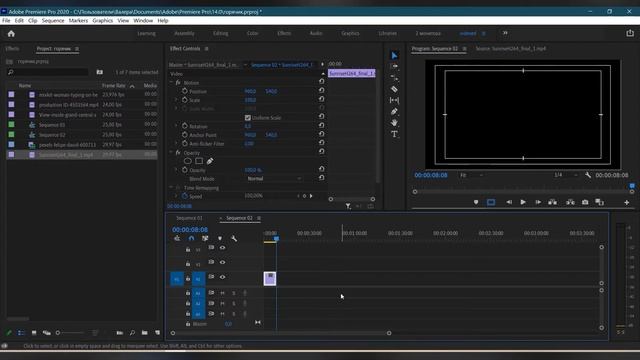
Task: Play the sequence in Program Monitor
Action: pyautogui.click(x=523, y=202)
